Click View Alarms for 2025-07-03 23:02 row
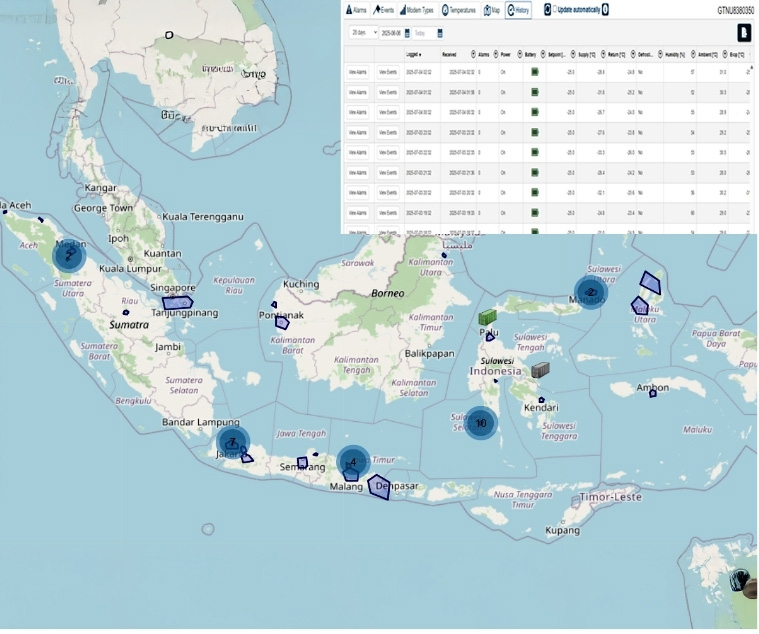 click(x=358, y=132)
